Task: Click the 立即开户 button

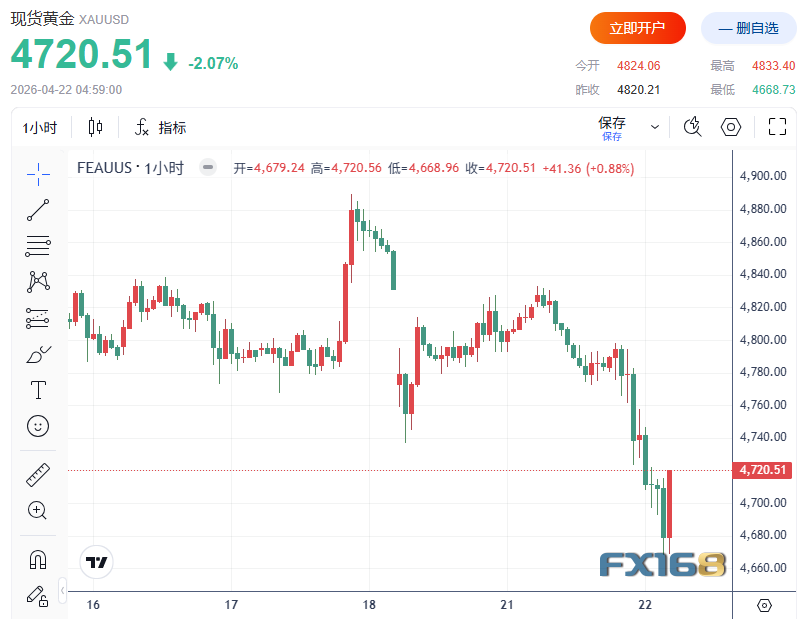Action: coord(638,28)
